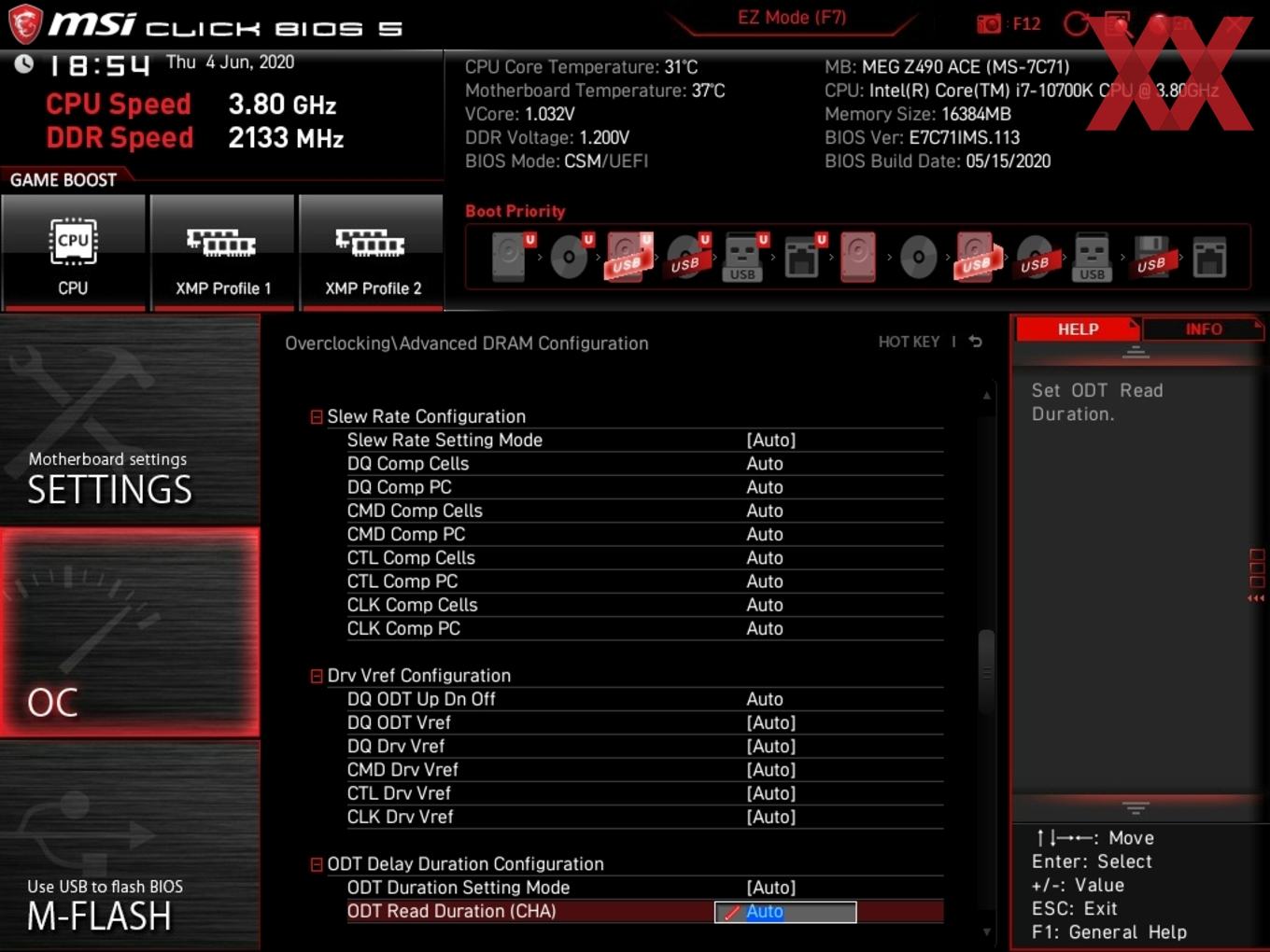Click the clock icon beside the time

coord(24,63)
